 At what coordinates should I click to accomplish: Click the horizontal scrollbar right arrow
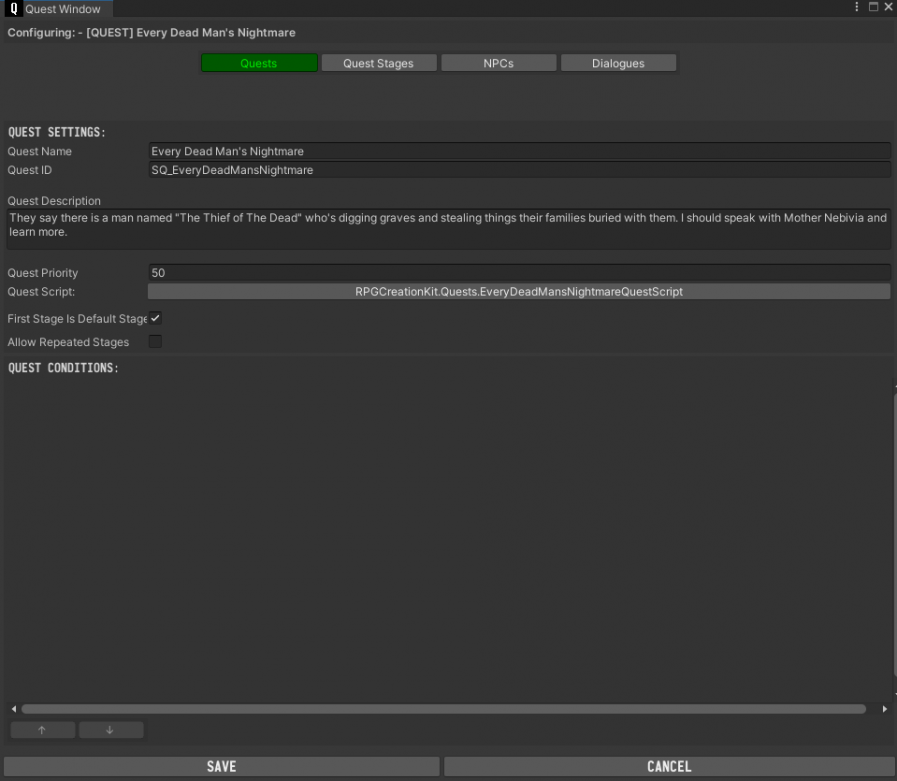pos(884,709)
